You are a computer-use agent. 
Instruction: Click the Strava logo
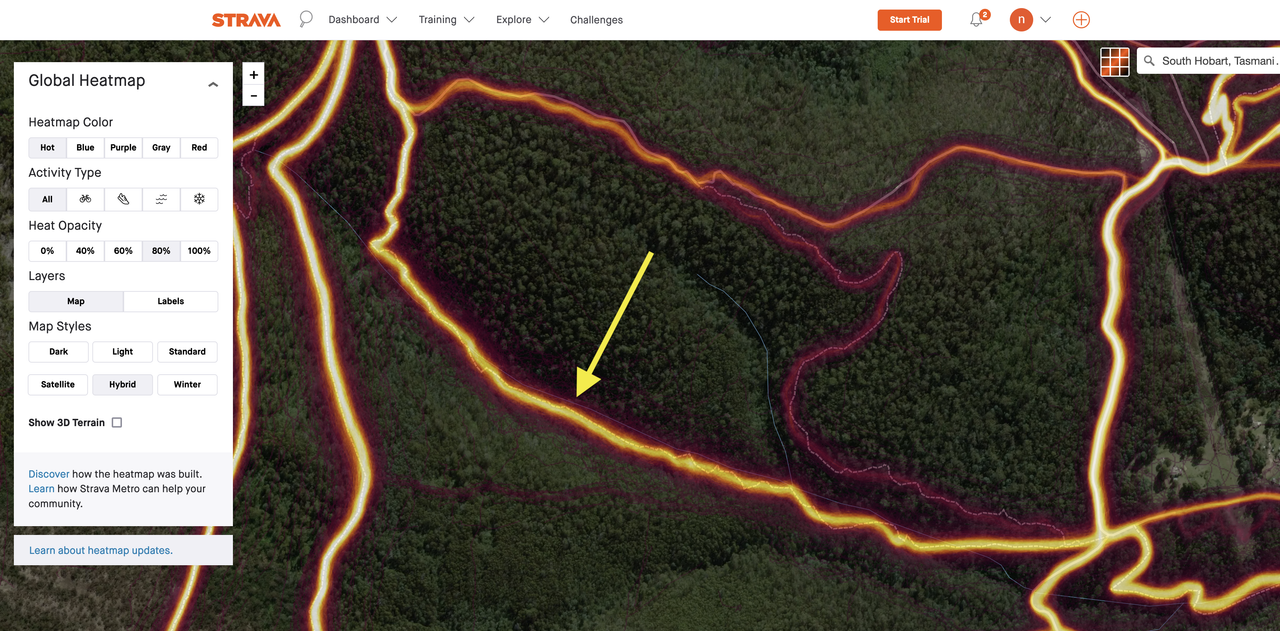[246, 20]
